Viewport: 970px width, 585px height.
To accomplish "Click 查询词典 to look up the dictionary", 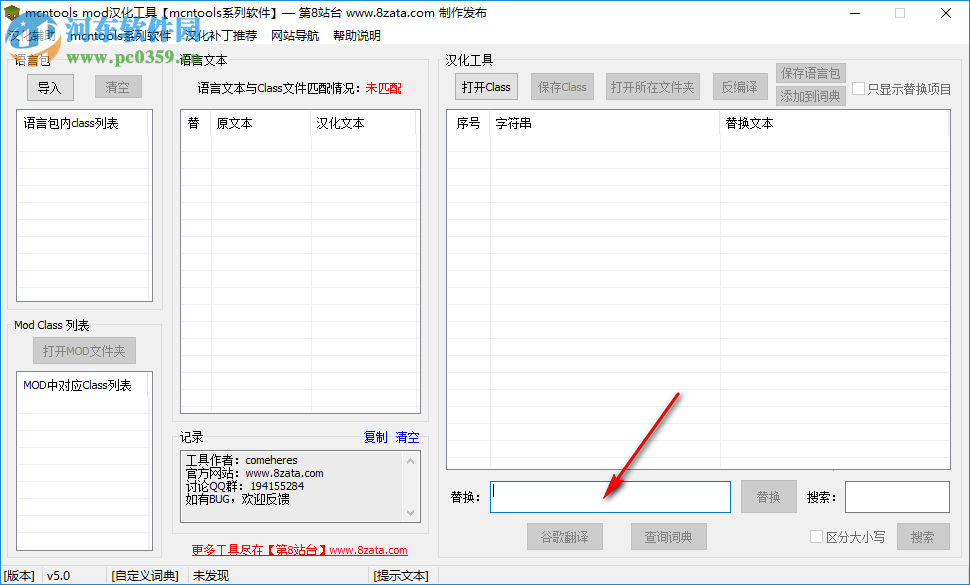I will pyautogui.click(x=668, y=536).
